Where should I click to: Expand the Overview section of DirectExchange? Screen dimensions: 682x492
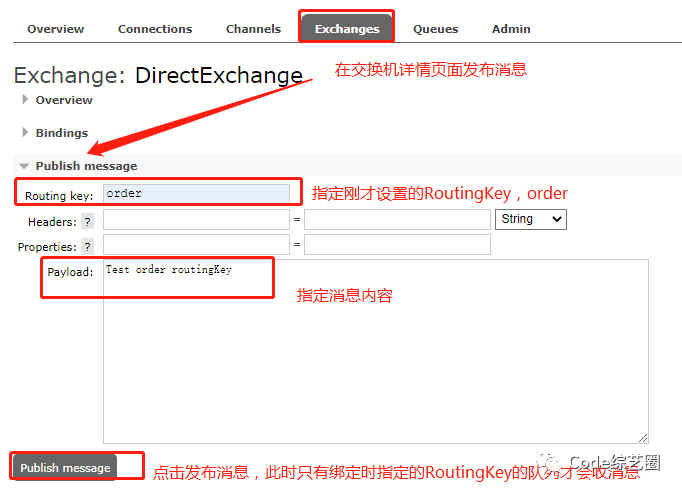57,100
